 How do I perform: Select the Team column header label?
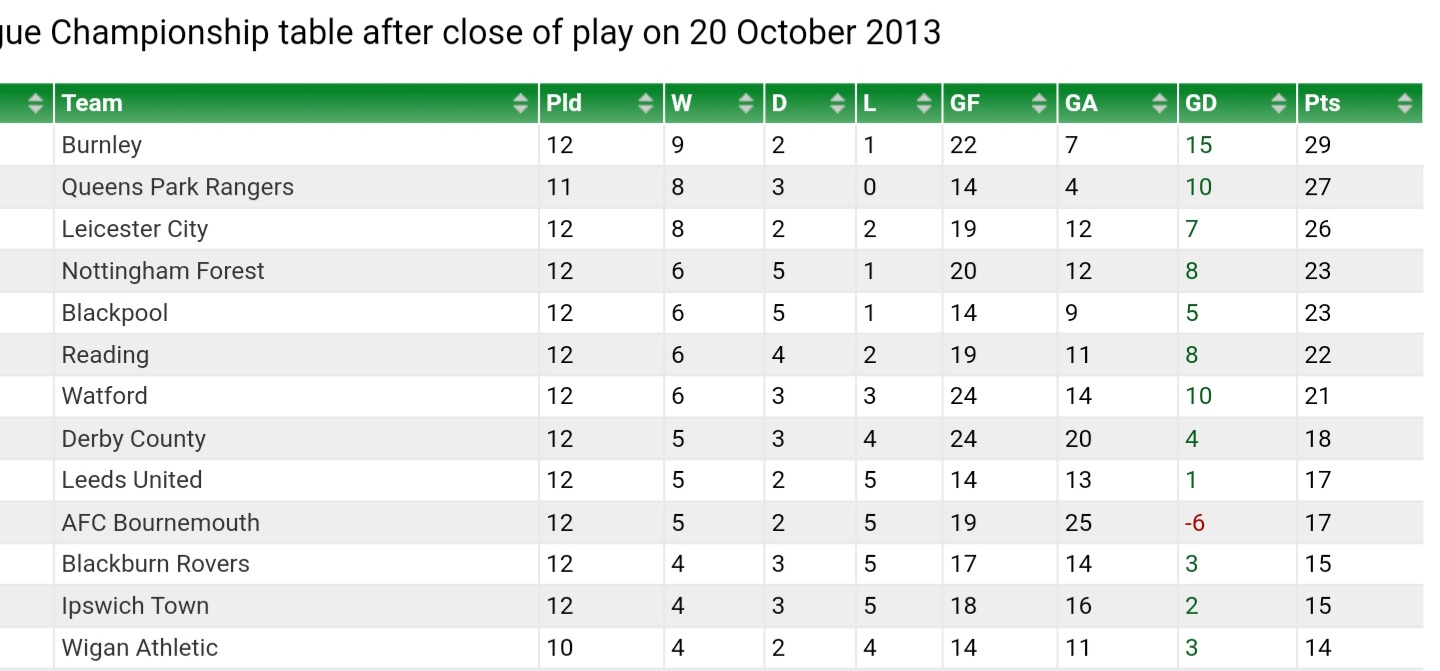point(92,103)
